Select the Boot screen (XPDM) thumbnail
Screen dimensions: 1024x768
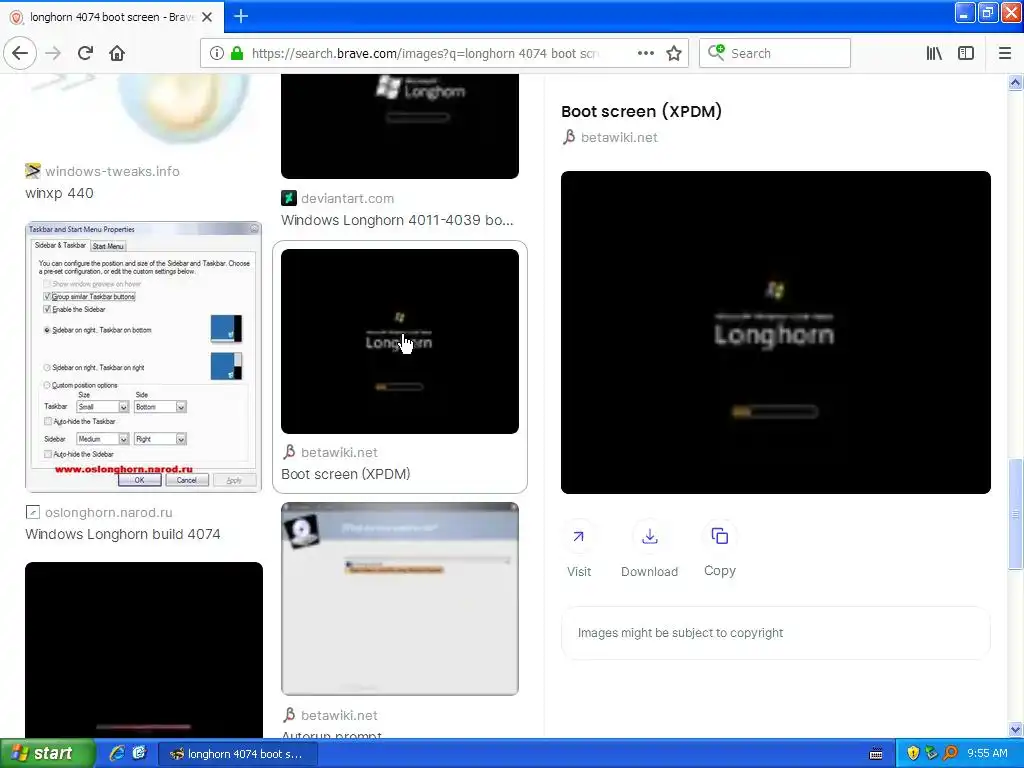click(x=400, y=341)
